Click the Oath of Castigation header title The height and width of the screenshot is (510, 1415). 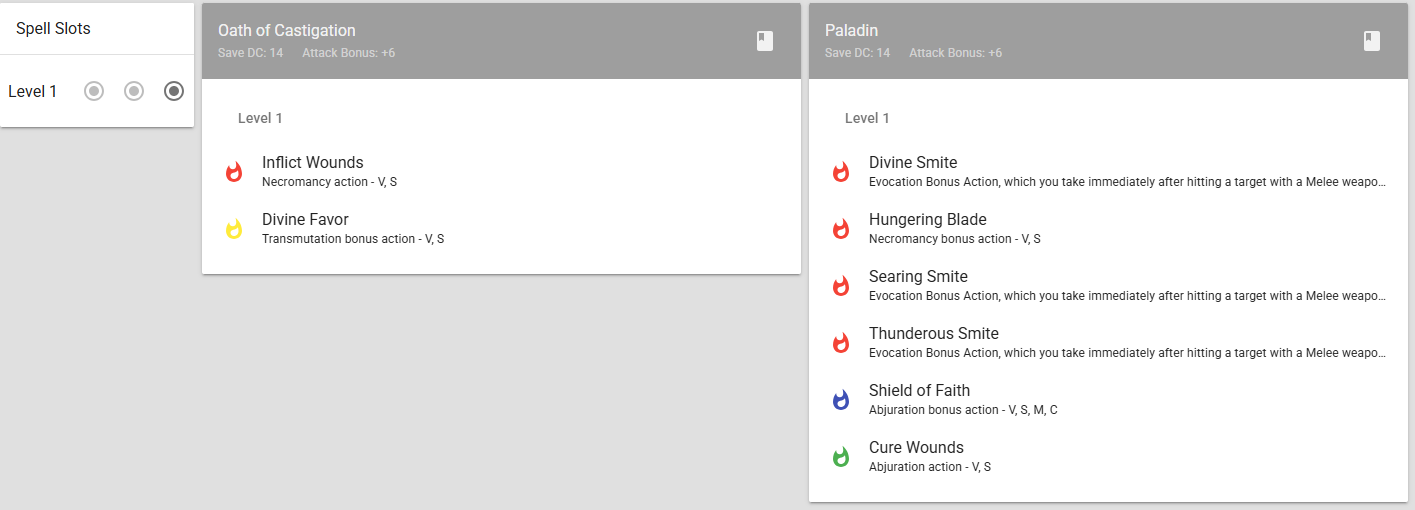(286, 31)
